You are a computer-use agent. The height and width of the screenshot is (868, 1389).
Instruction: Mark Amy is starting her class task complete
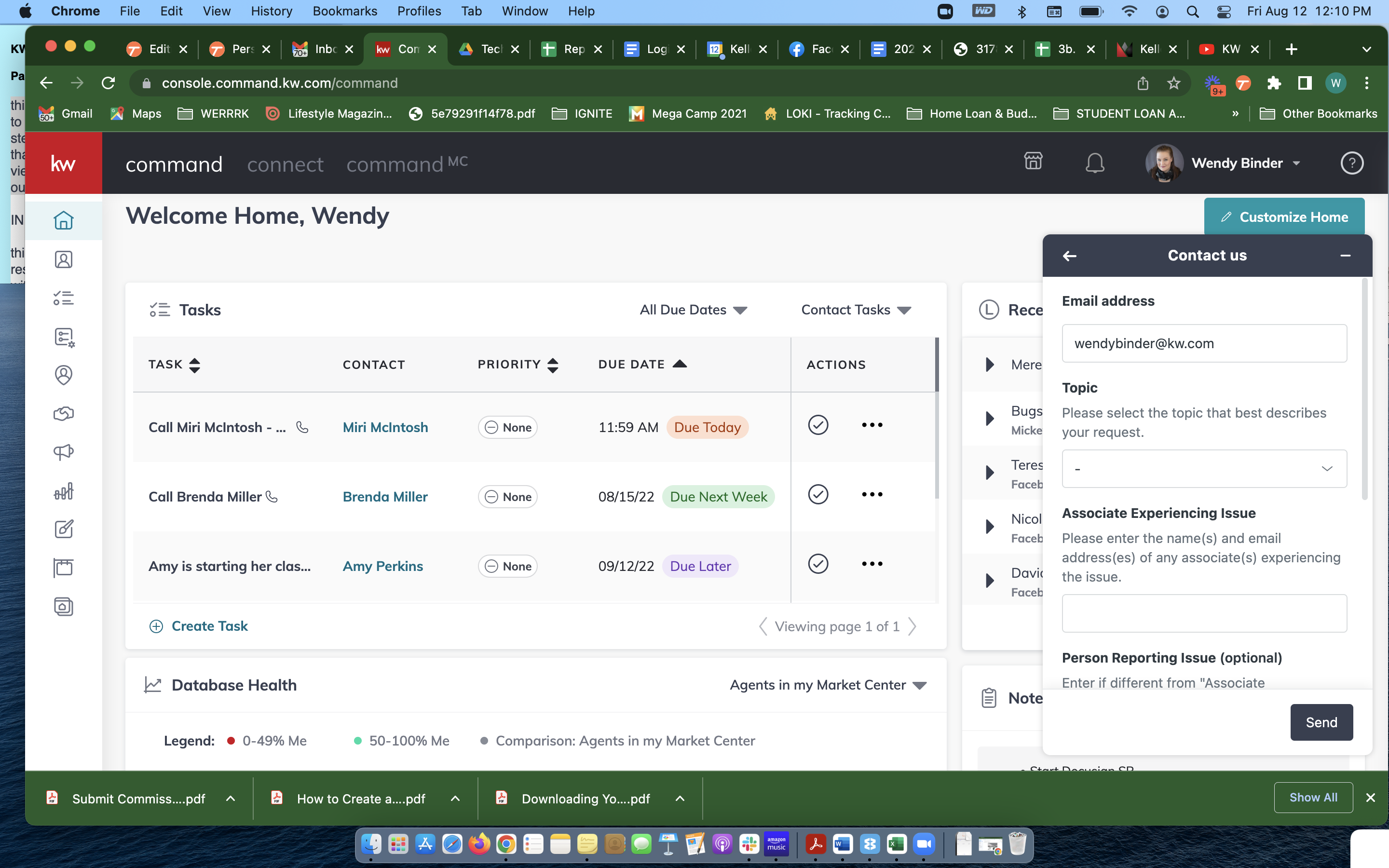(x=818, y=564)
